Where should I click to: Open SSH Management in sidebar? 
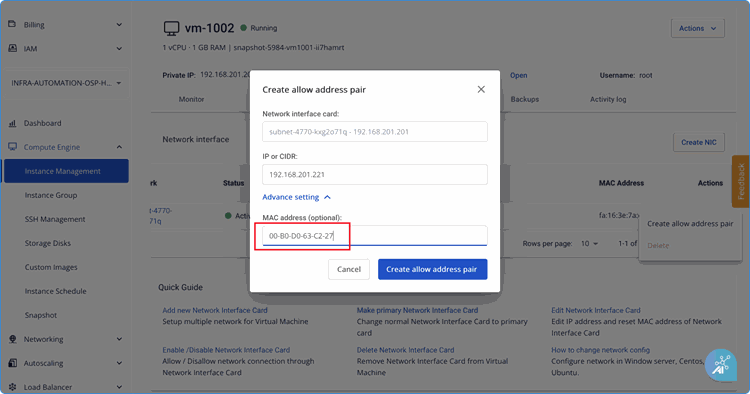click(55, 219)
